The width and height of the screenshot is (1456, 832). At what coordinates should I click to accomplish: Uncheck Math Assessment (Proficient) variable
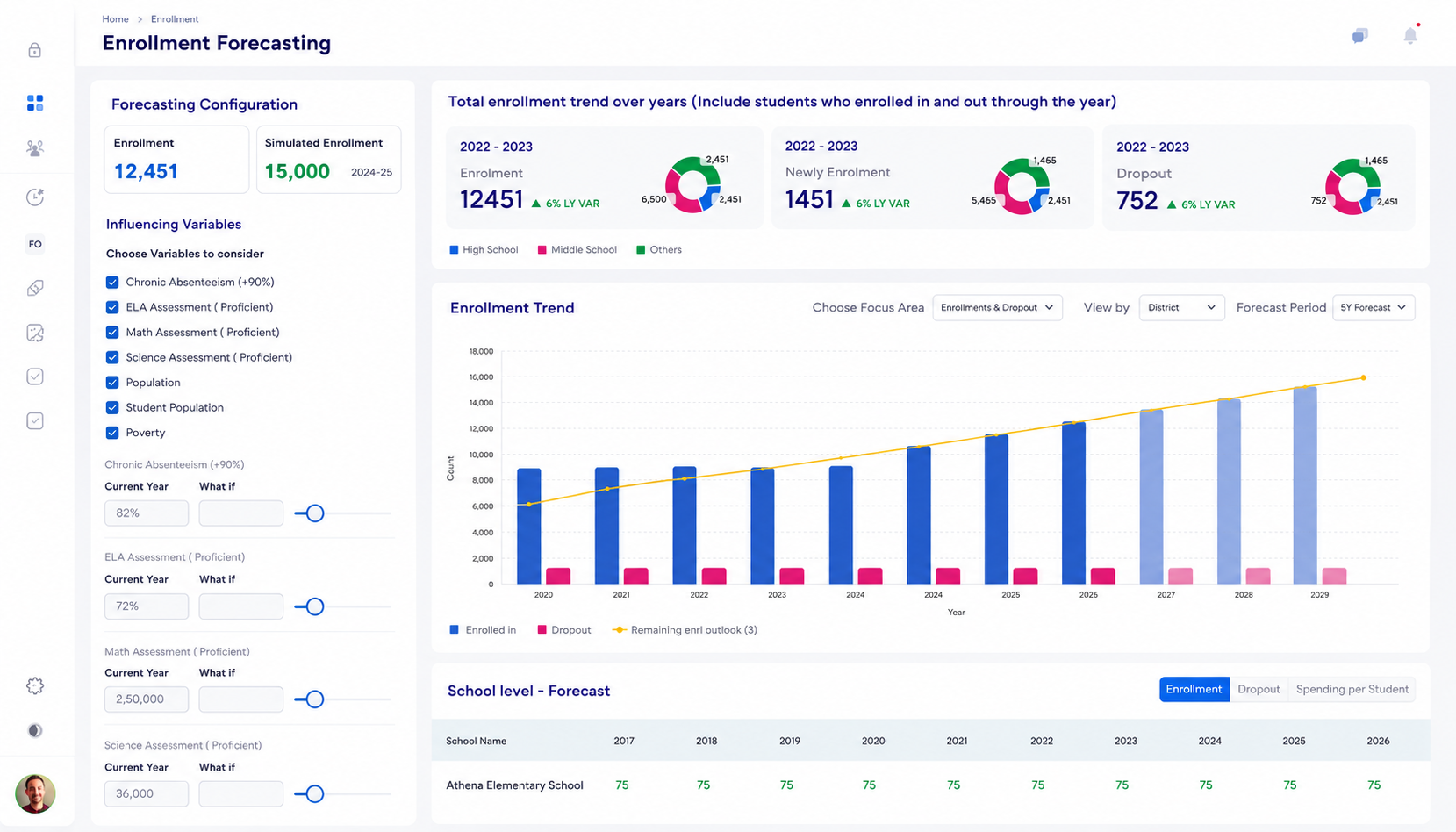[x=112, y=333]
